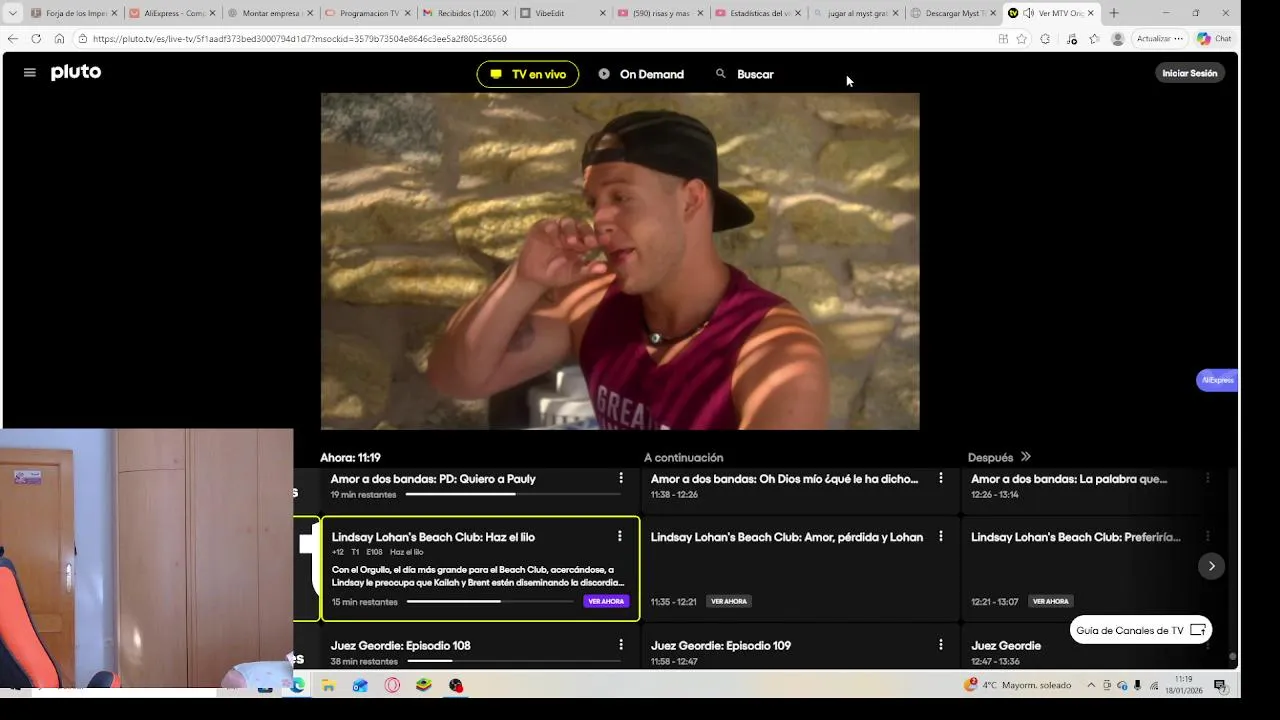Click the Iniciar Sesión button
This screenshot has height=720, width=1280.
[x=1190, y=73]
